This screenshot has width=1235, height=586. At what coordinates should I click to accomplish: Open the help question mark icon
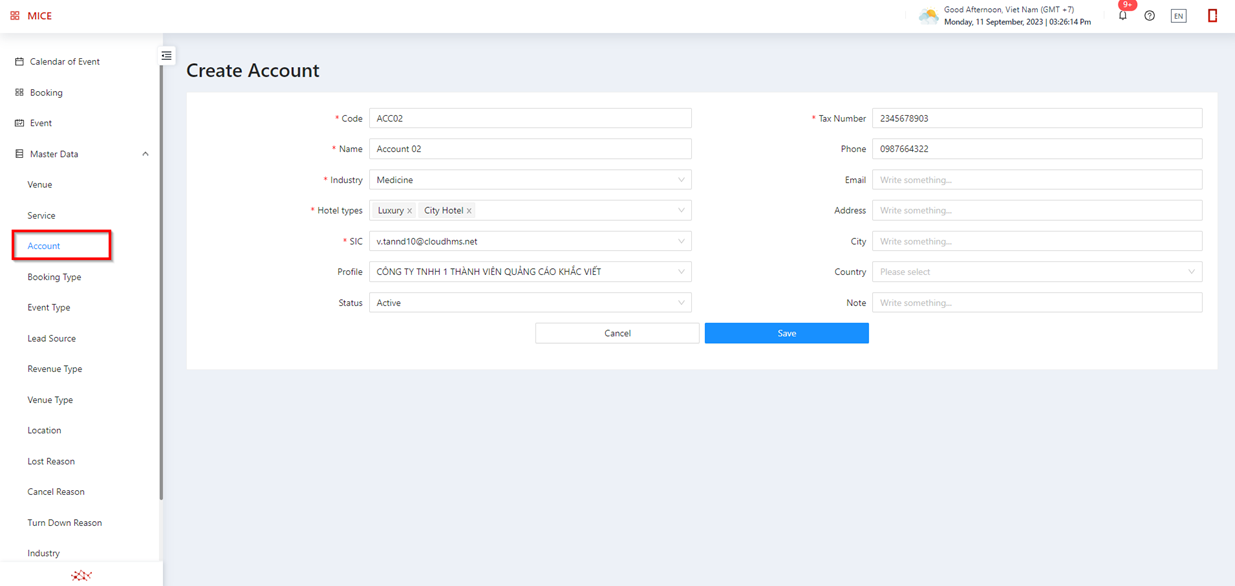point(1149,16)
